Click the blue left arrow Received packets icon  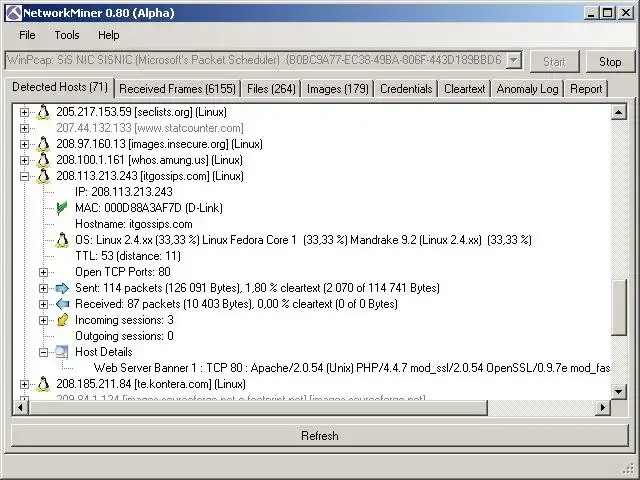62,304
